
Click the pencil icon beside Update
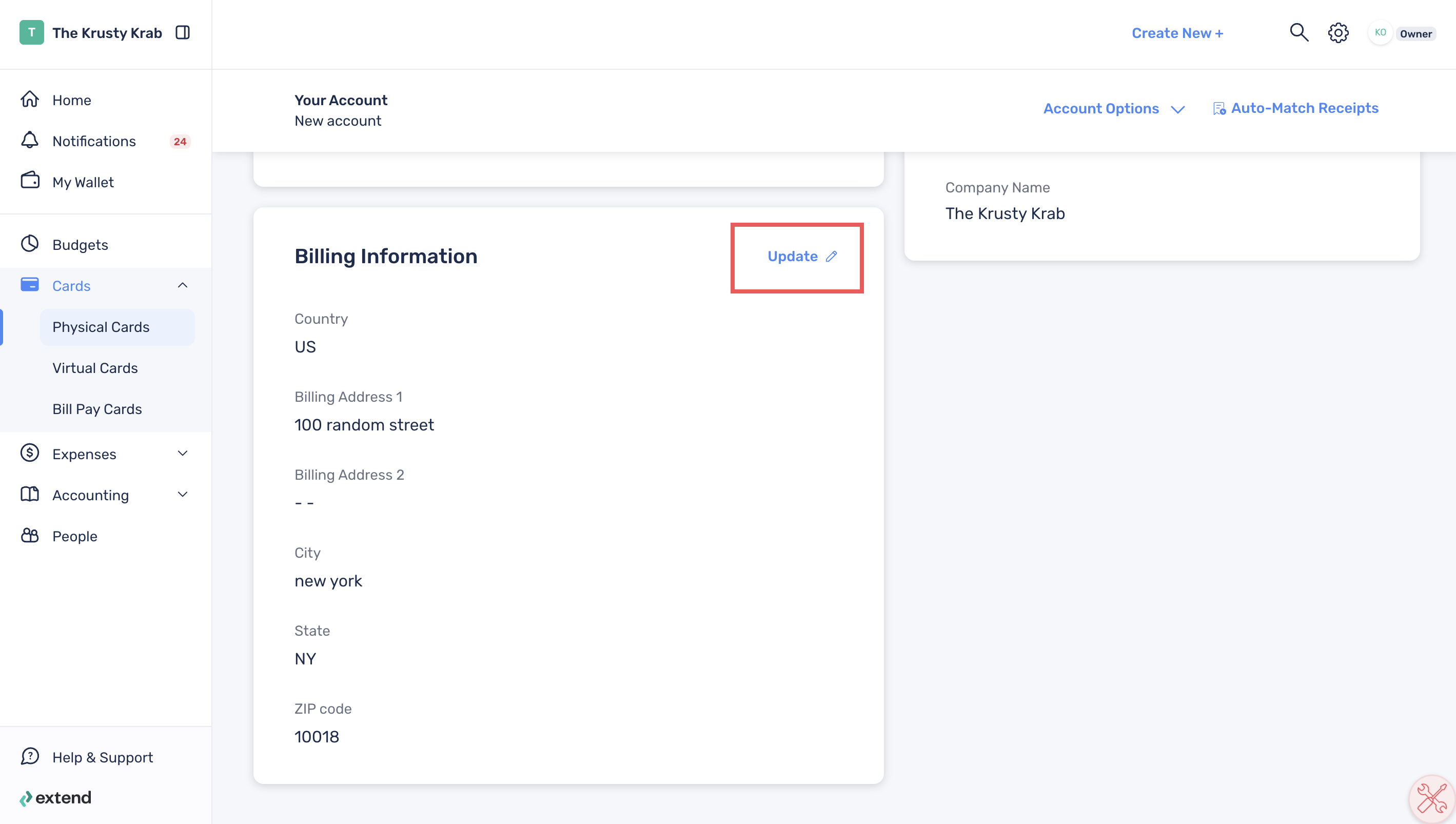click(x=831, y=257)
